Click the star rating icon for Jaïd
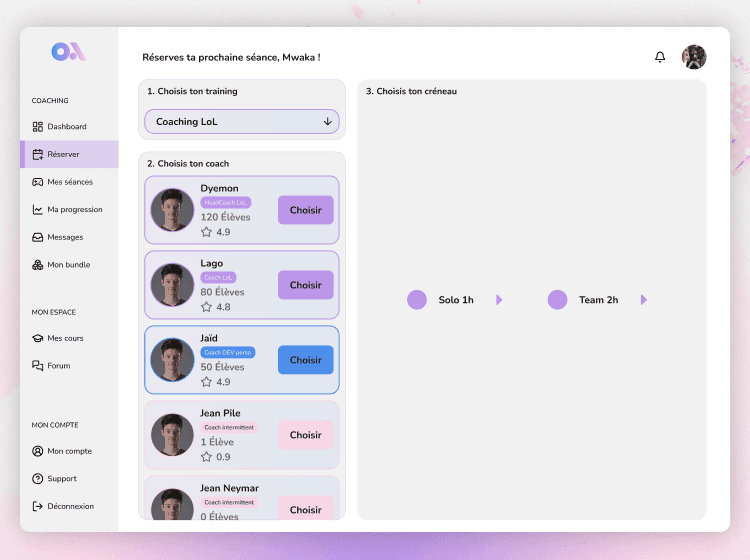The width and height of the screenshot is (750, 560). [206, 382]
